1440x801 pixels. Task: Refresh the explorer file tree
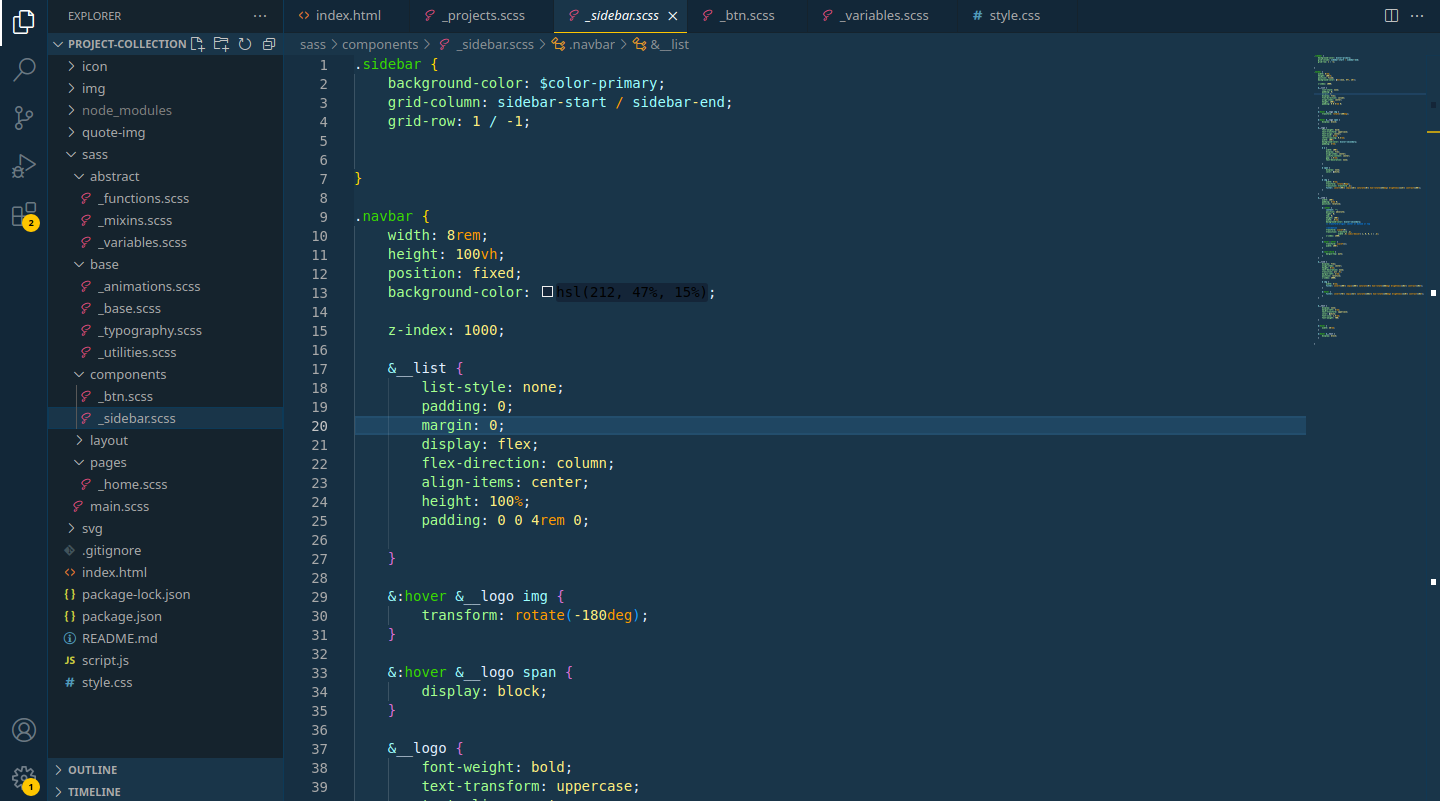pos(245,44)
